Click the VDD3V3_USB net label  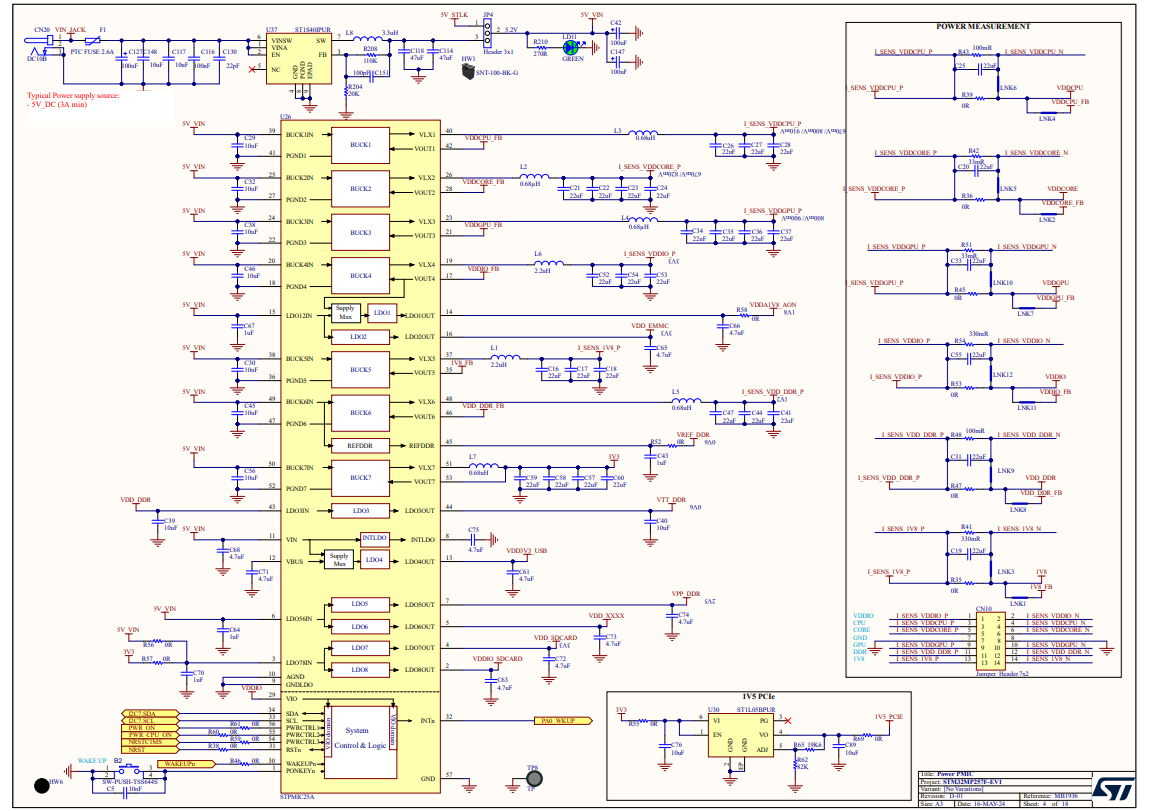(526, 550)
